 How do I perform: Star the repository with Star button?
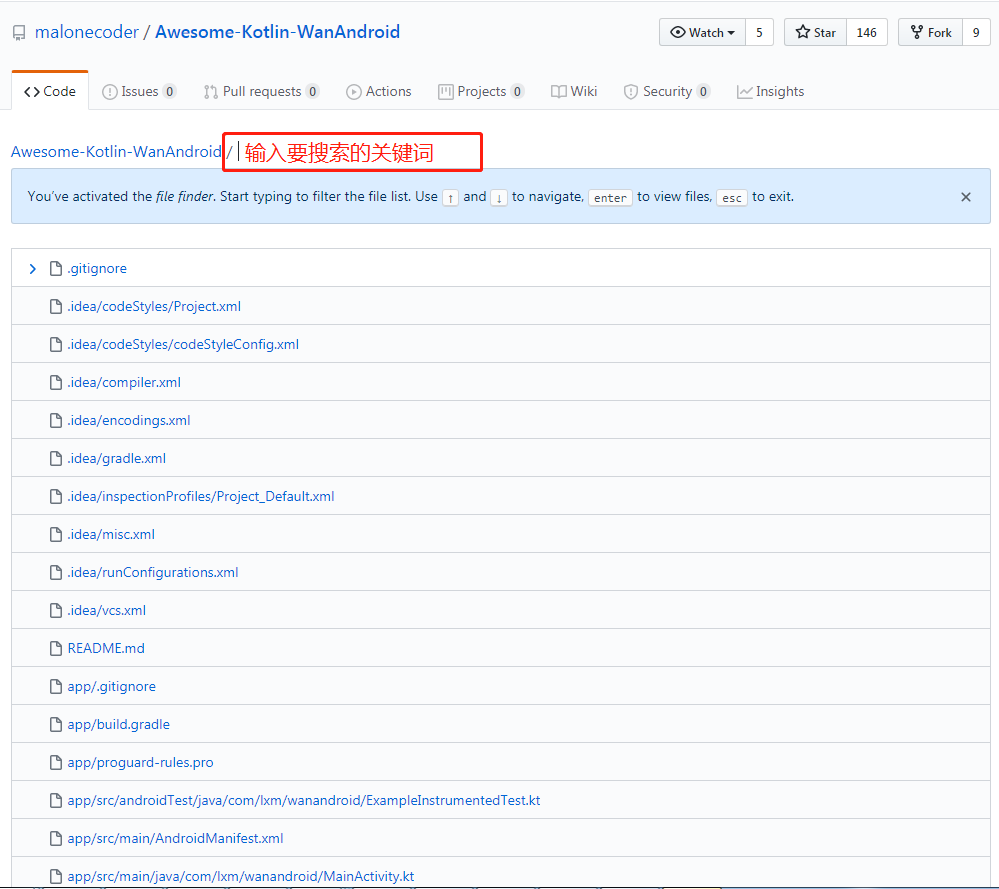(815, 33)
